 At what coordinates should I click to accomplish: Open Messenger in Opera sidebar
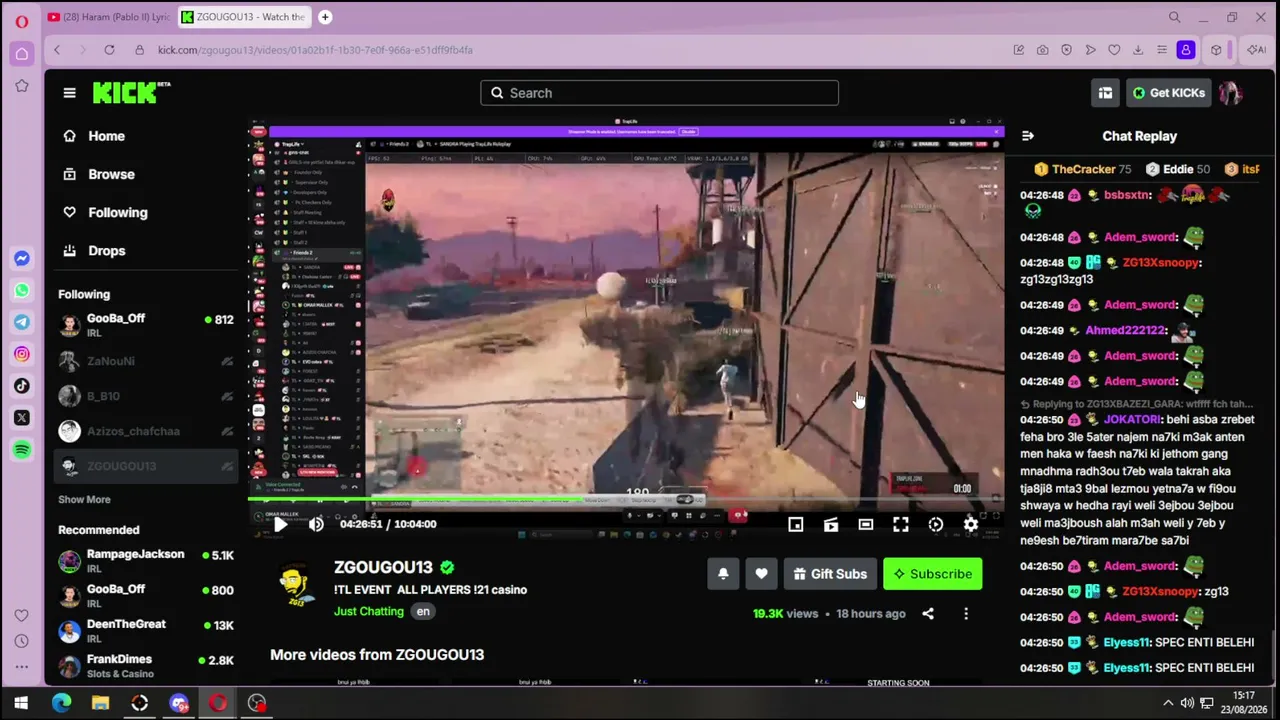(x=21, y=259)
